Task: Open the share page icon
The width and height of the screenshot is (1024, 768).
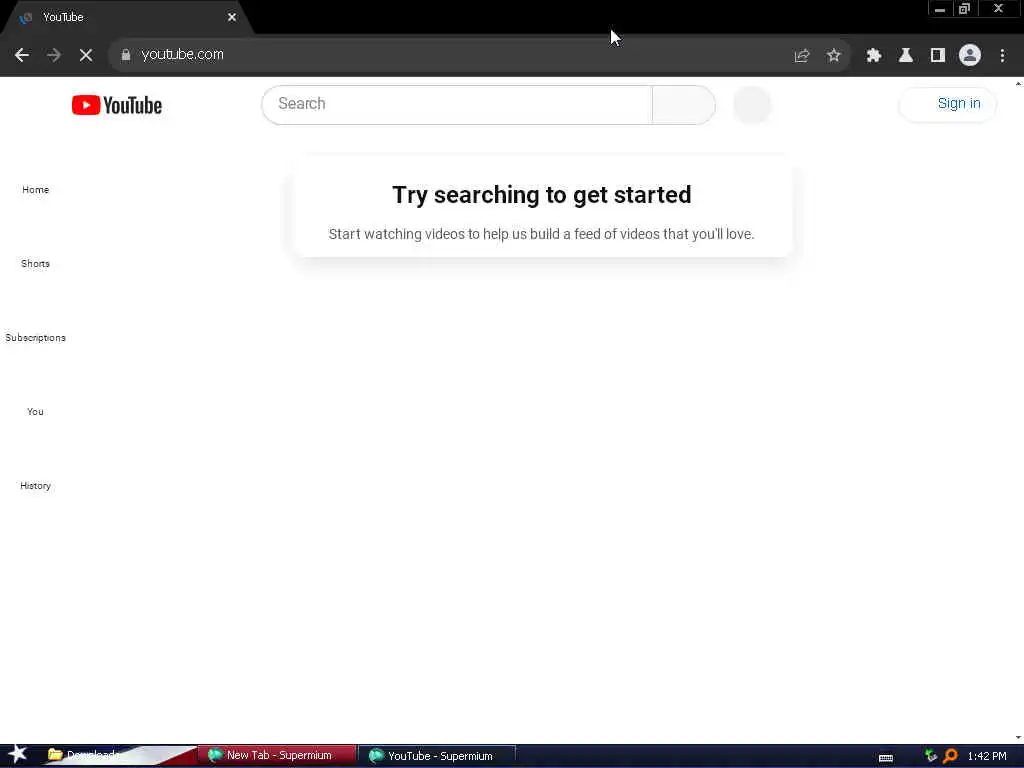Action: click(802, 56)
